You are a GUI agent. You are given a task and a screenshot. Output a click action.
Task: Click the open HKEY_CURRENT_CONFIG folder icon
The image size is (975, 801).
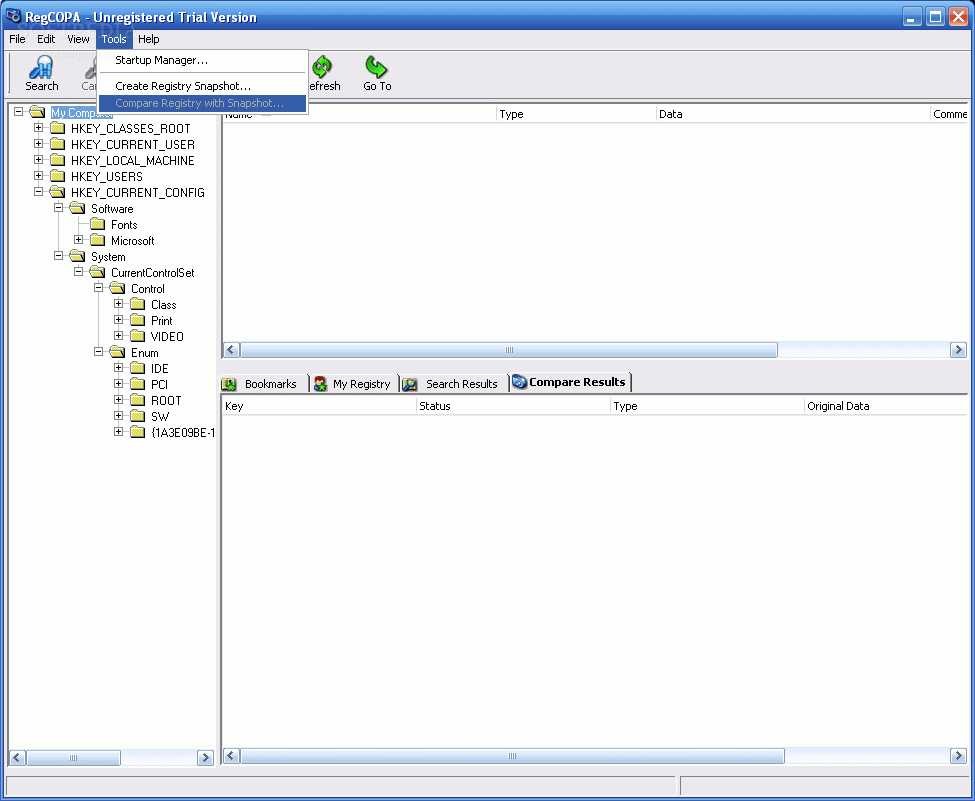point(58,193)
